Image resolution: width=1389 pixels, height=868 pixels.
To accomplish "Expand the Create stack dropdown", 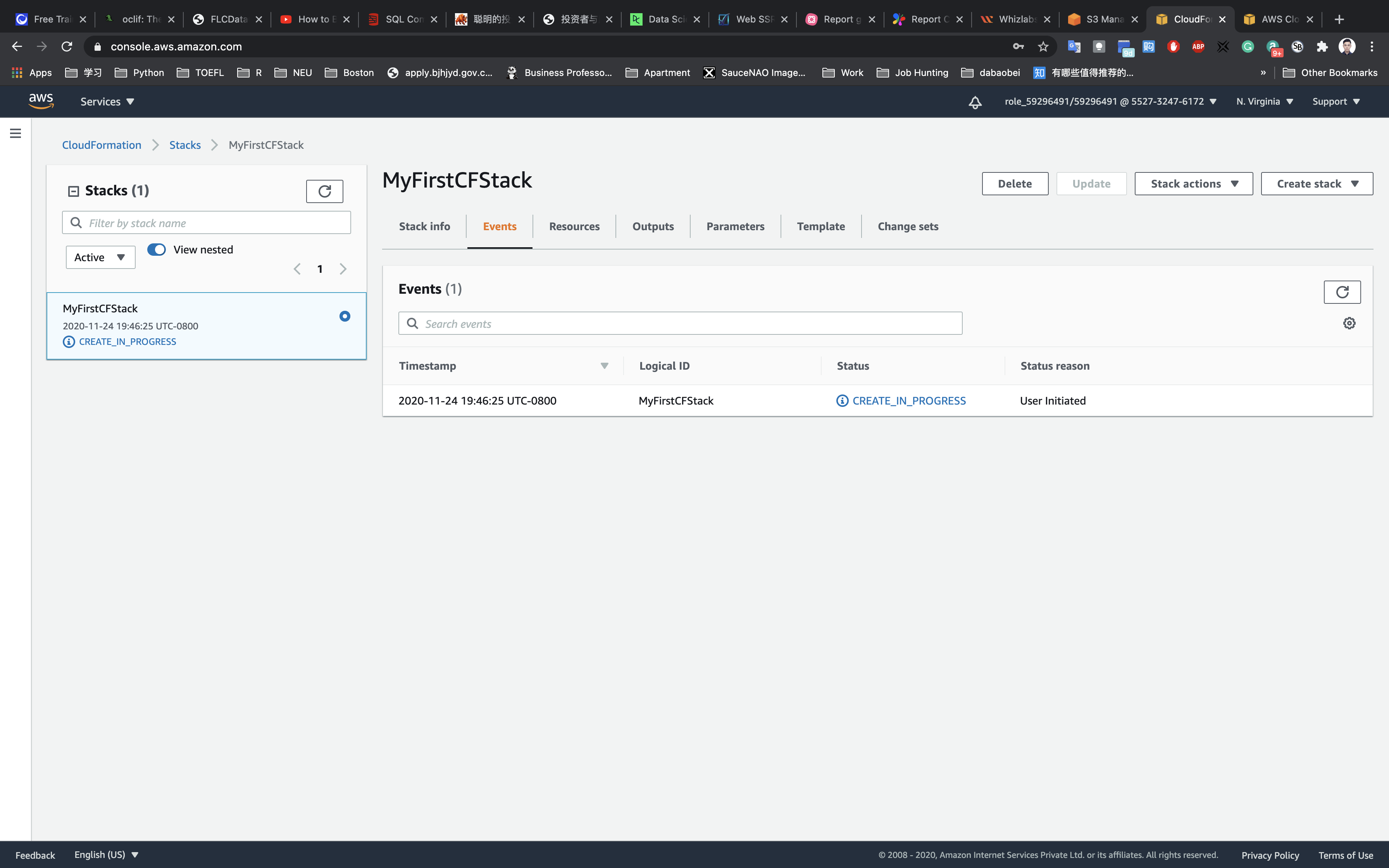I will tap(1316, 184).
